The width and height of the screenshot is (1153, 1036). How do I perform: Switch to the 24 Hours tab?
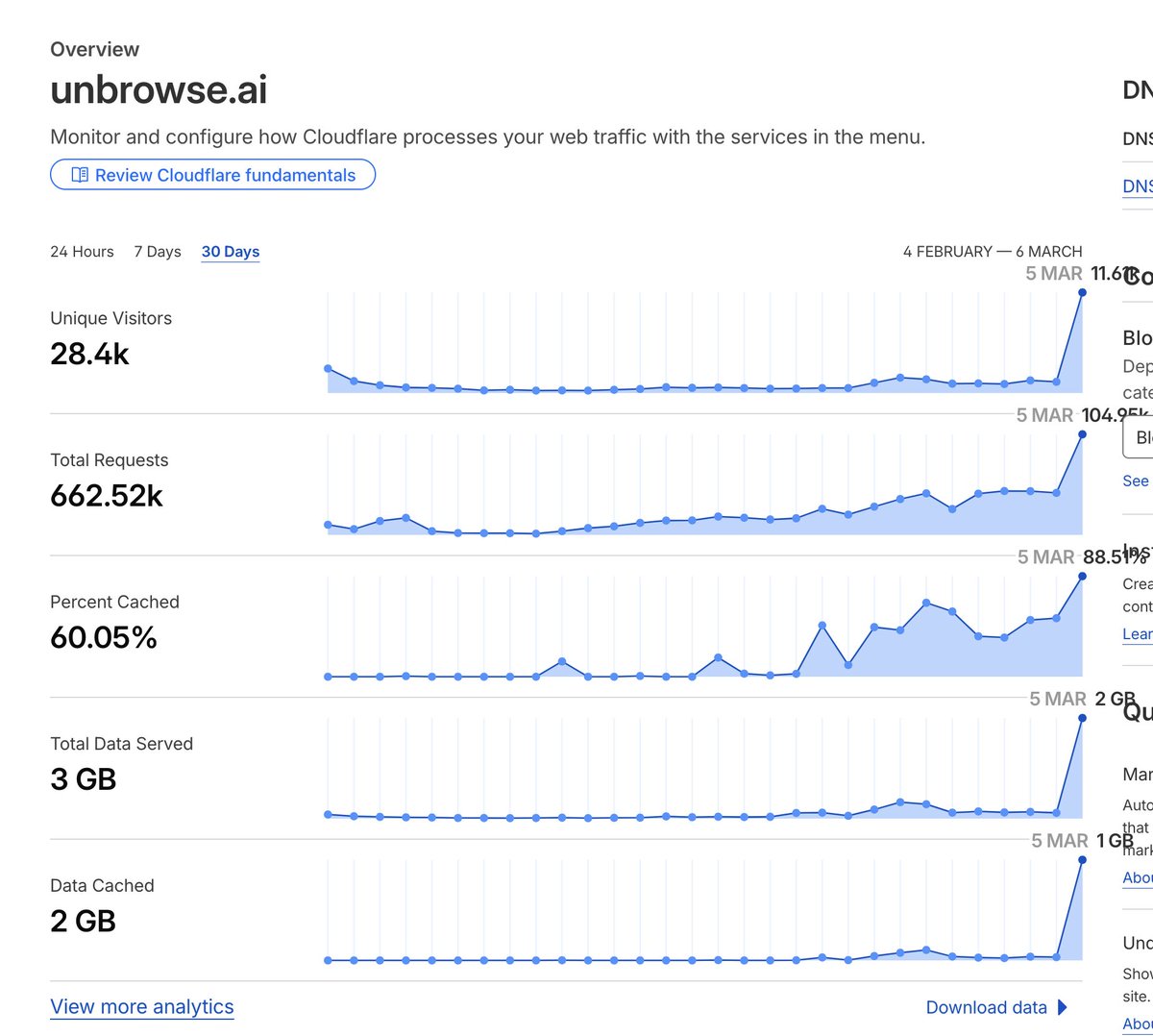tap(82, 252)
